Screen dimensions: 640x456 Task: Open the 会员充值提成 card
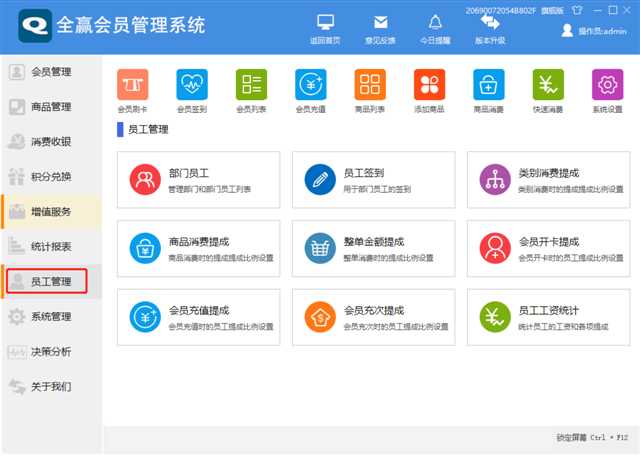point(198,317)
